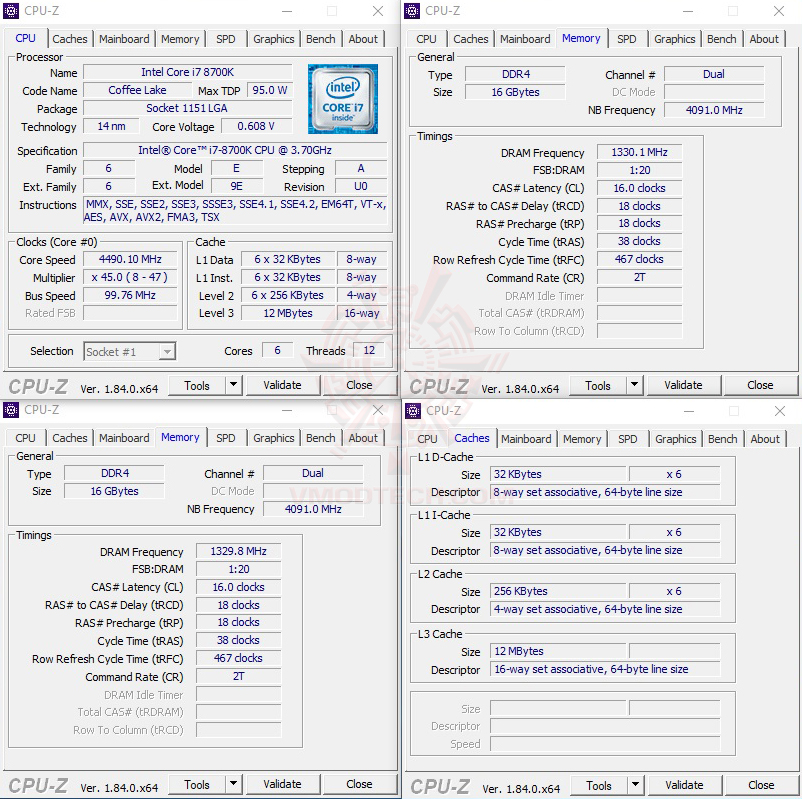Click the Name field showing Intel Core i7 8700K
Image resolution: width=802 pixels, height=799 pixels.
[x=188, y=72]
